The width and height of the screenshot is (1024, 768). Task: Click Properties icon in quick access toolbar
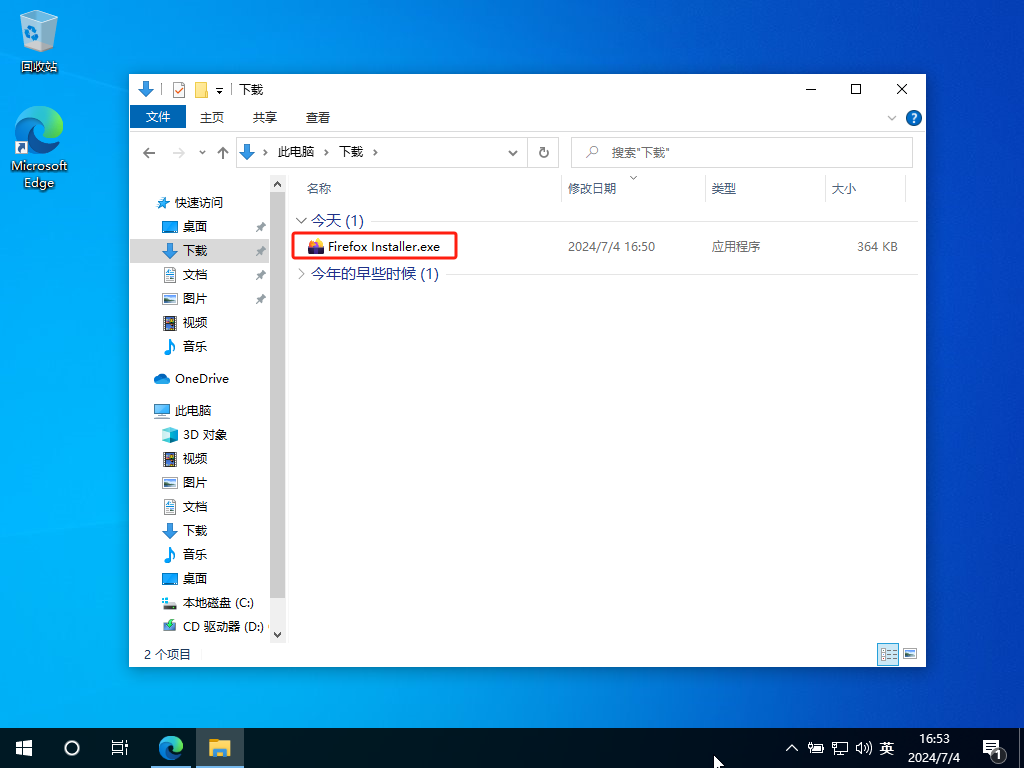(x=179, y=89)
